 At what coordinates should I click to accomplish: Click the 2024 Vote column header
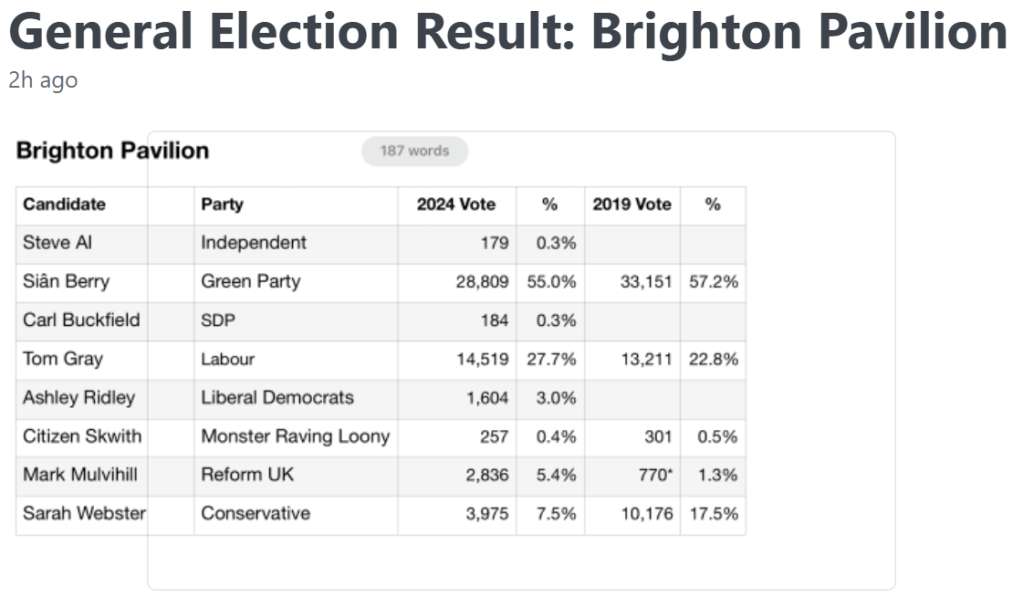coord(456,205)
